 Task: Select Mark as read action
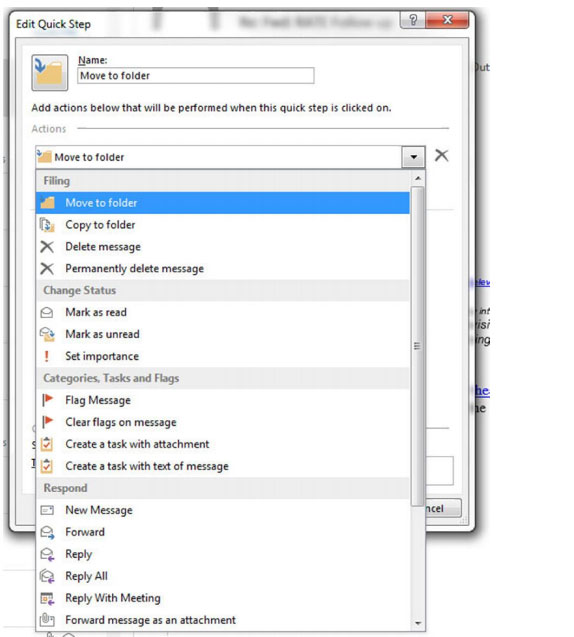pyautogui.click(x=223, y=312)
